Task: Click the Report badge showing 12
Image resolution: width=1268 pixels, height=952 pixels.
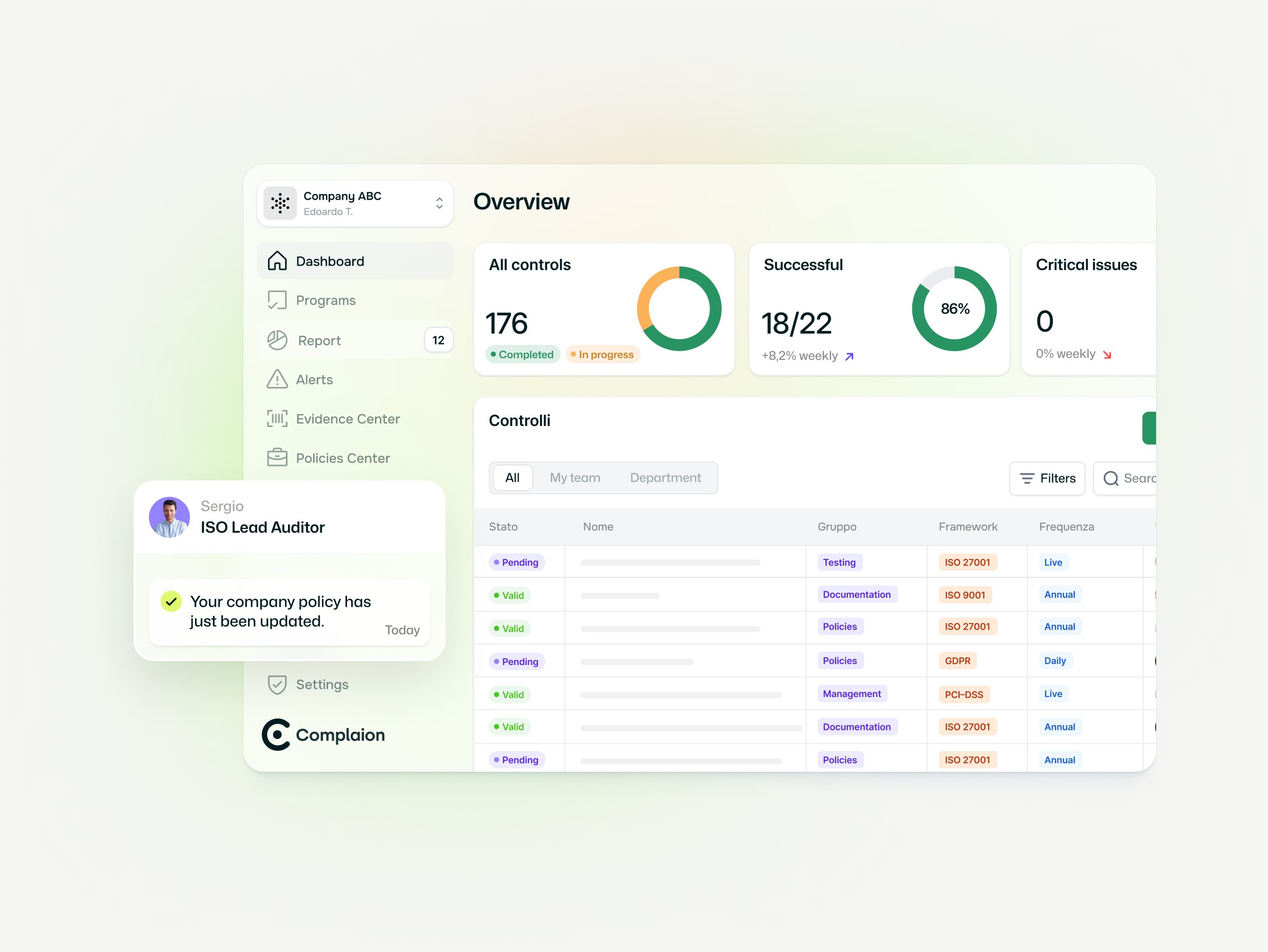Action: coord(438,340)
